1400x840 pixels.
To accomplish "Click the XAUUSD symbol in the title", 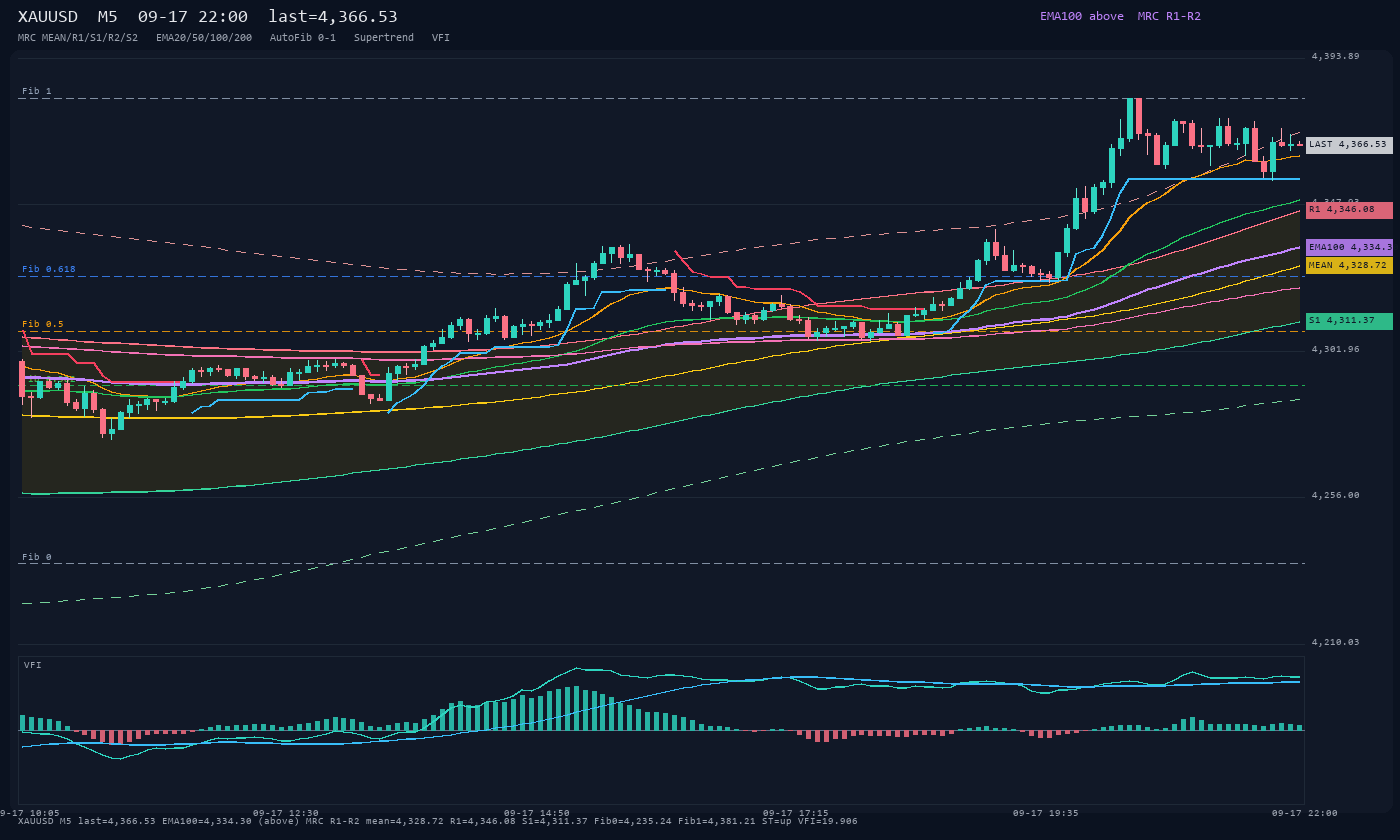I will click(48, 17).
